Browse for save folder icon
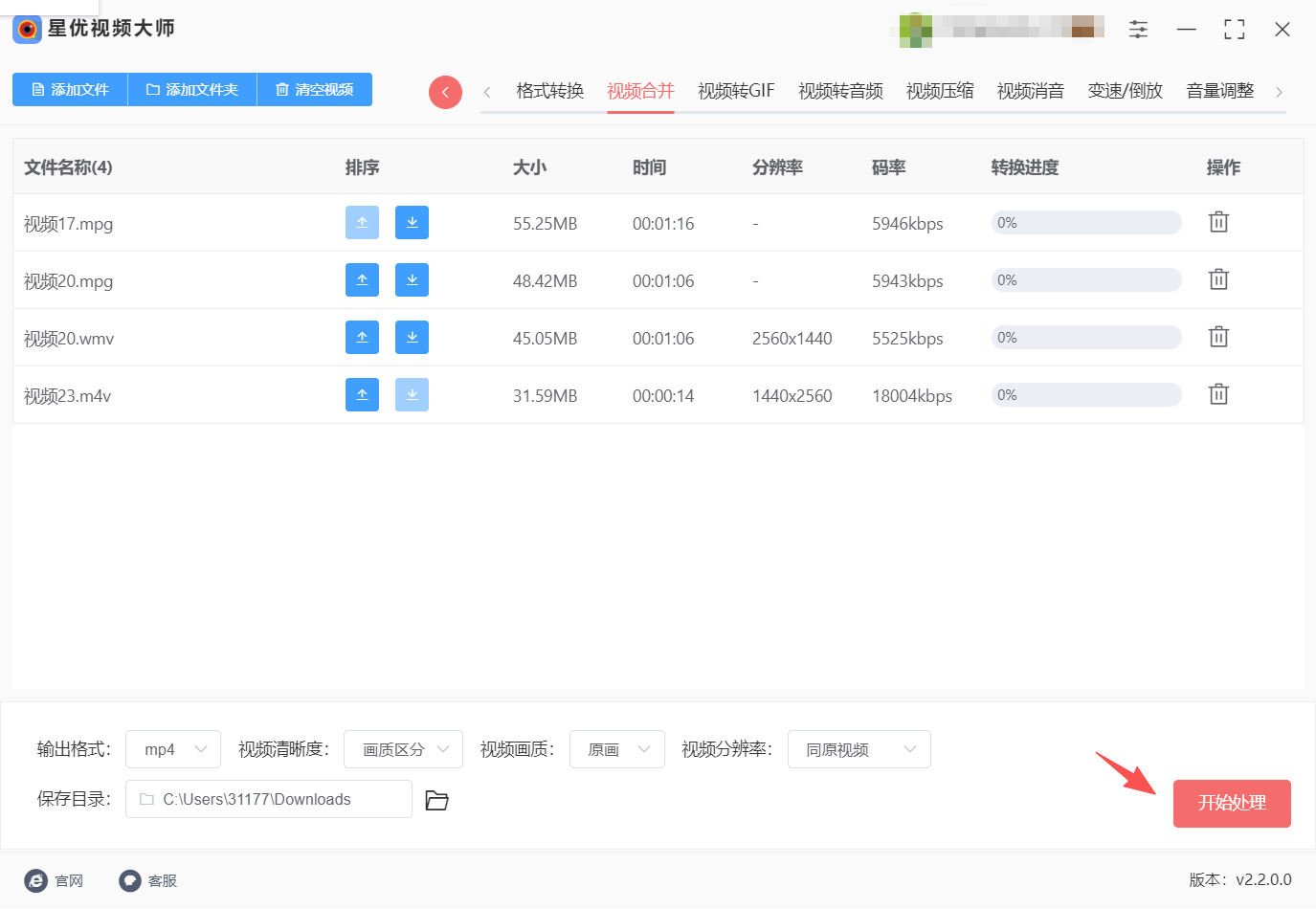Screen dimensions: 1316x909 coord(436,800)
